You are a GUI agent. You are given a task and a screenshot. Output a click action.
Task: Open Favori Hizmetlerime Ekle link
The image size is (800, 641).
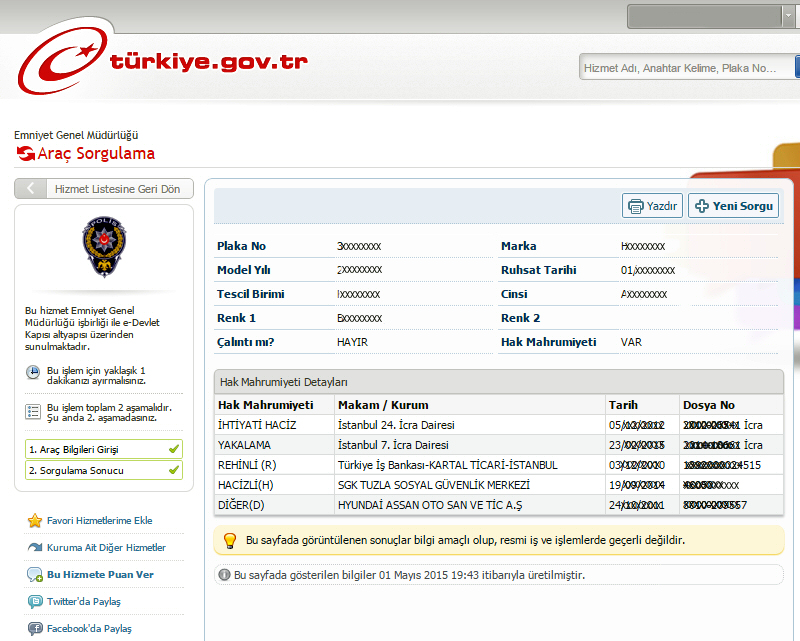point(99,521)
